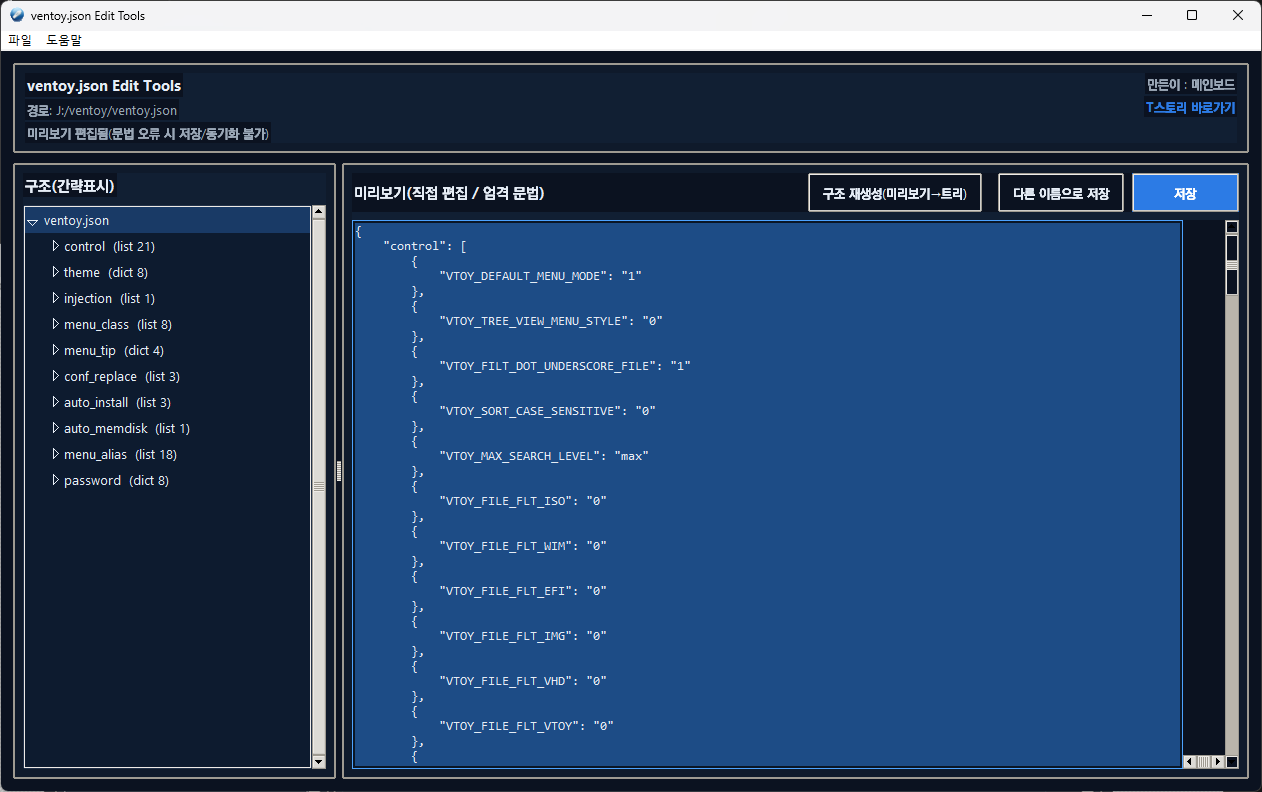Expand the conf_replace (list 3) node
Screen dimensions: 1262x792
(x=56, y=376)
